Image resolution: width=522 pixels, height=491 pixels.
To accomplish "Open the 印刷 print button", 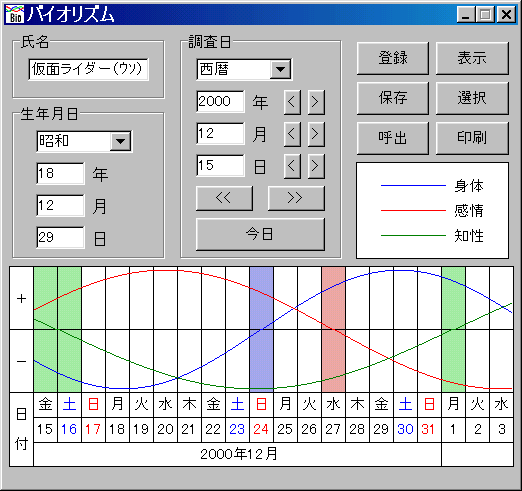I will click(x=472, y=138).
